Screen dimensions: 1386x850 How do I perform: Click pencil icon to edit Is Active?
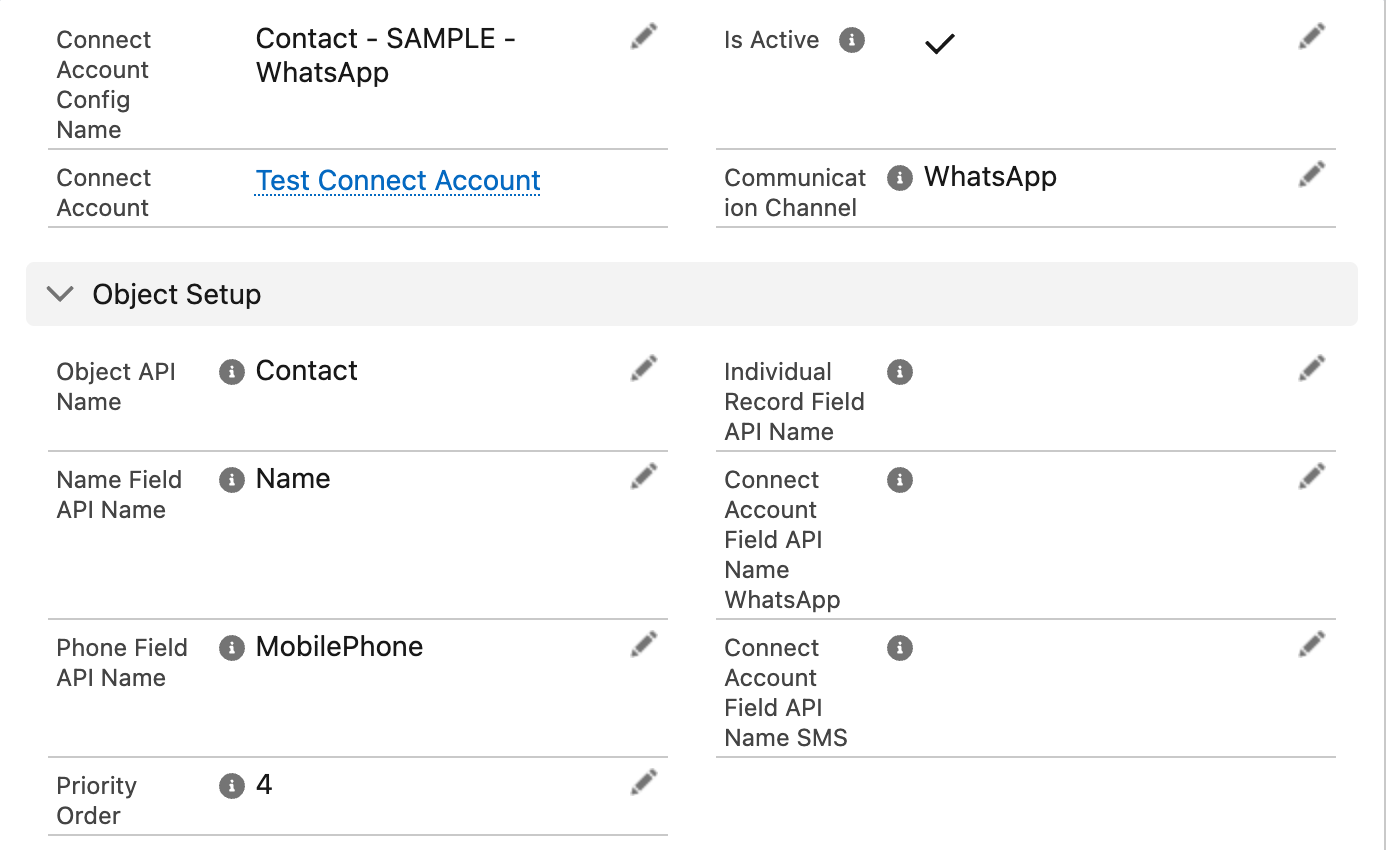point(1312,38)
